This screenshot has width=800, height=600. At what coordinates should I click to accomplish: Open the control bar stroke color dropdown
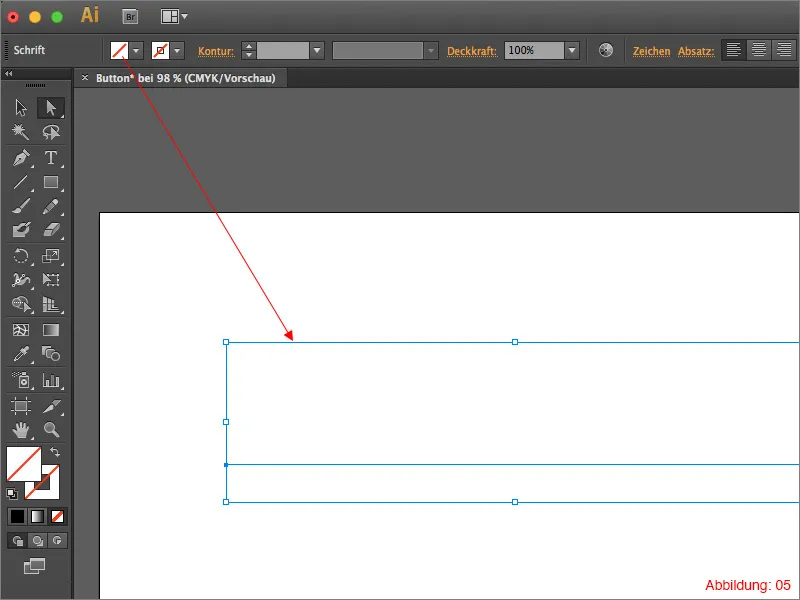coord(177,51)
